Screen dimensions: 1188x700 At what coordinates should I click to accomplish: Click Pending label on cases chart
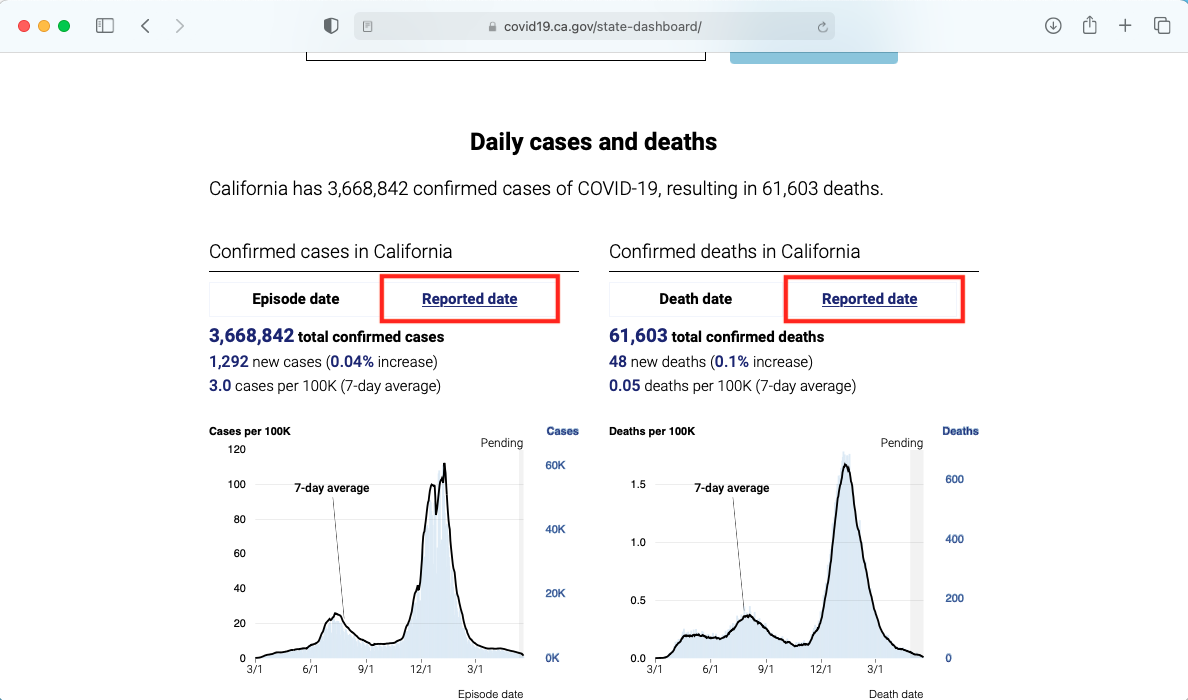(x=502, y=442)
